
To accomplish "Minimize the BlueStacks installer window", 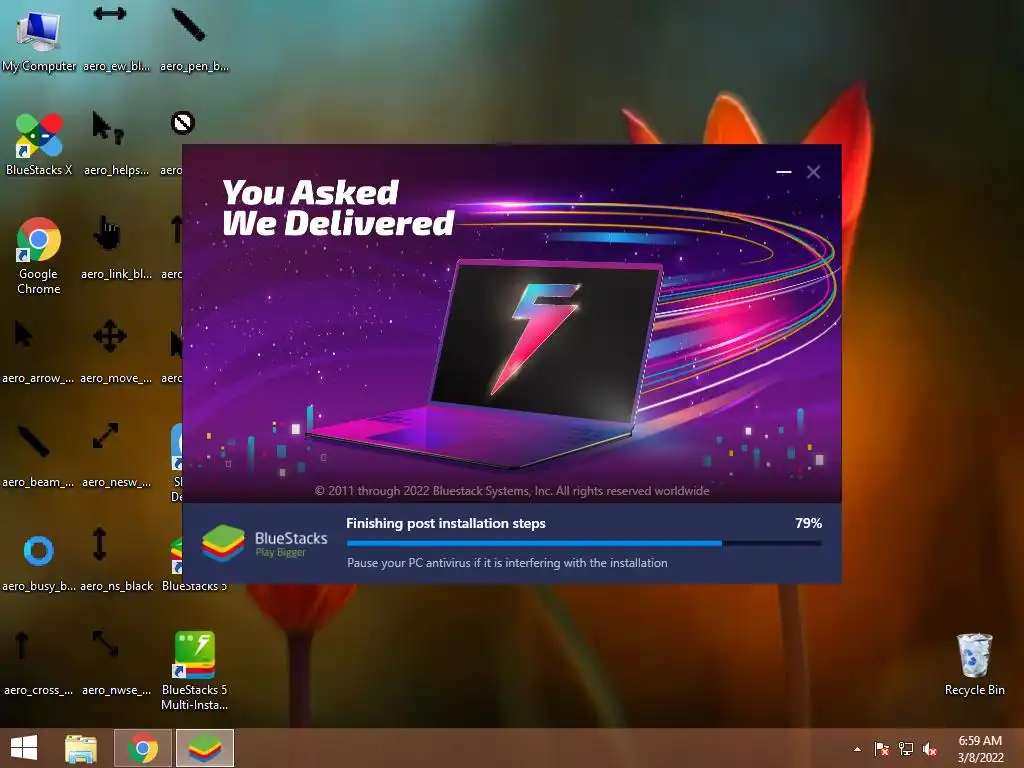I will (784, 172).
